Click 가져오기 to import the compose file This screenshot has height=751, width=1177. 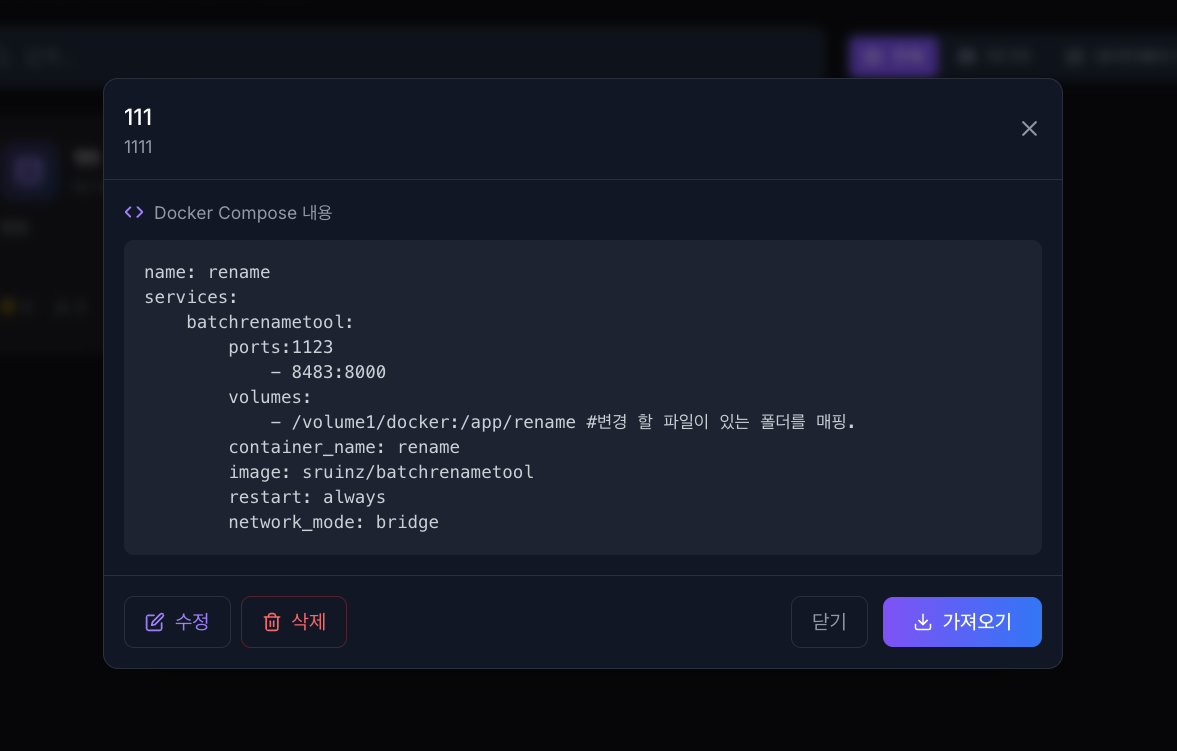coord(962,621)
